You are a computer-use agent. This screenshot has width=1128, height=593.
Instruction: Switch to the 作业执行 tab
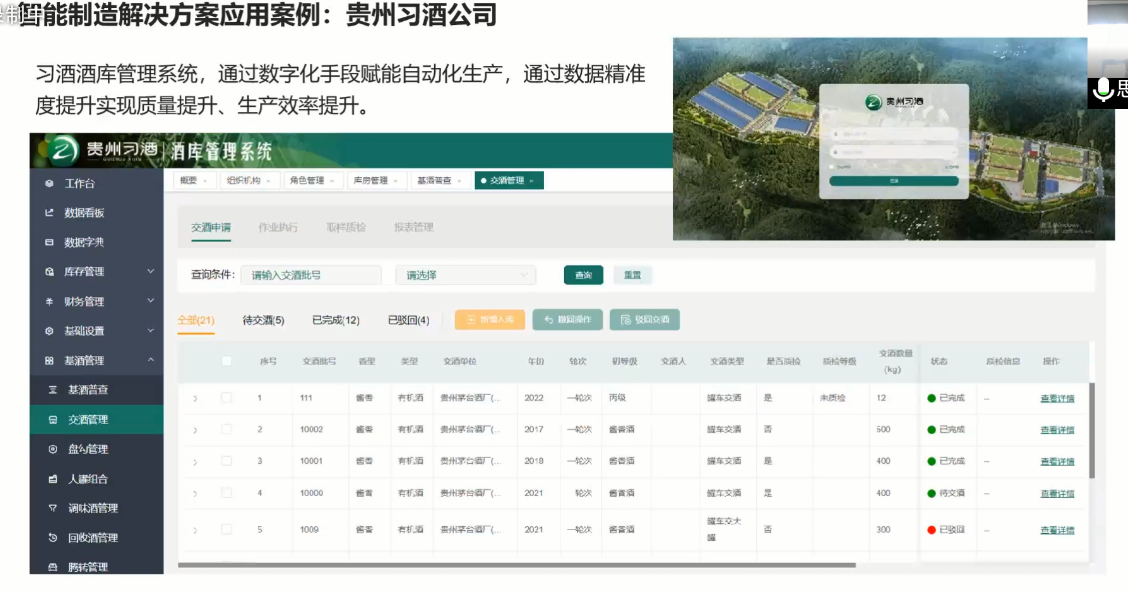(278, 227)
